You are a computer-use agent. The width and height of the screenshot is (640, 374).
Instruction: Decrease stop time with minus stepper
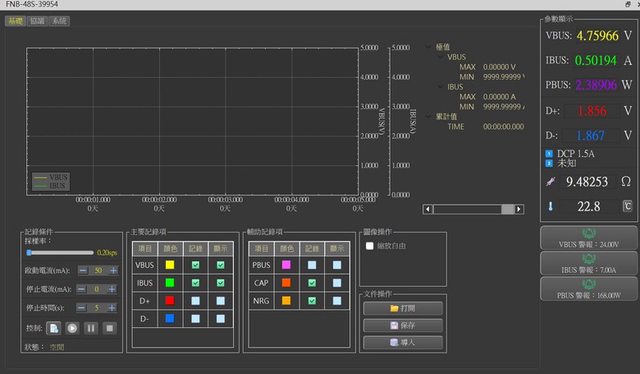(x=81, y=307)
